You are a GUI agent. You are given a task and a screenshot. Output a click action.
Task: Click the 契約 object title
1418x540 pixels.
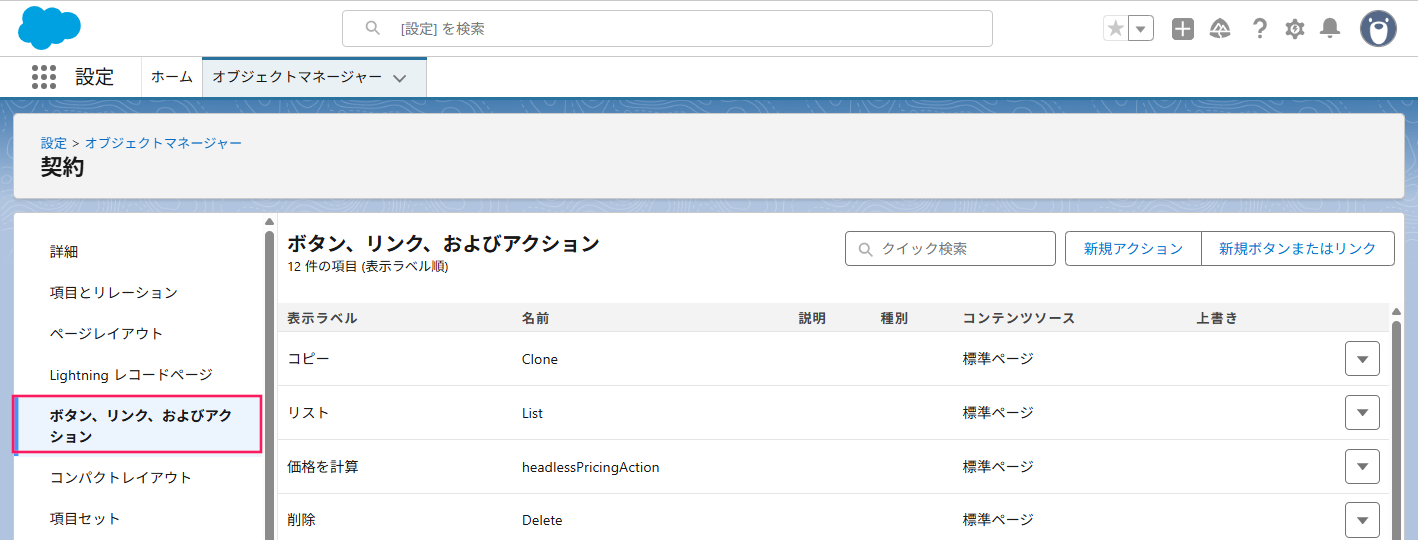(x=62, y=168)
